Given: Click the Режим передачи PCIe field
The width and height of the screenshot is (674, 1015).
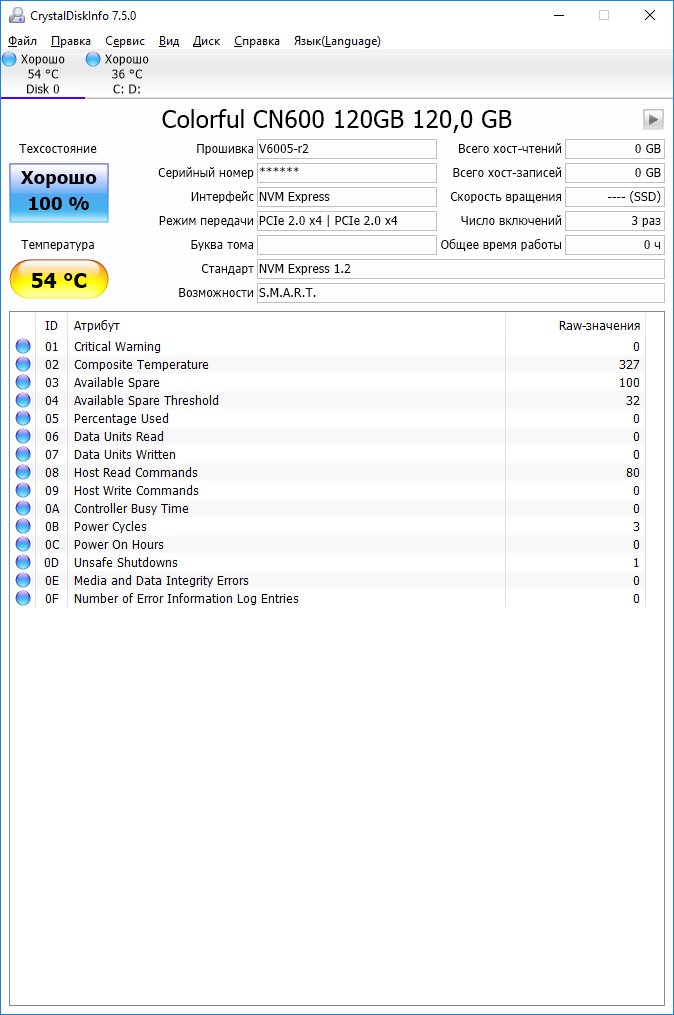Looking at the screenshot, I should pyautogui.click(x=346, y=221).
